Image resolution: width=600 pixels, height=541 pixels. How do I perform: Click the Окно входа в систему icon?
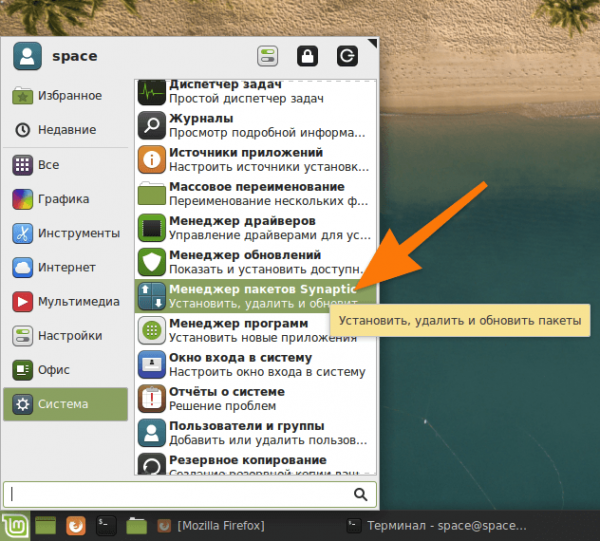point(152,365)
